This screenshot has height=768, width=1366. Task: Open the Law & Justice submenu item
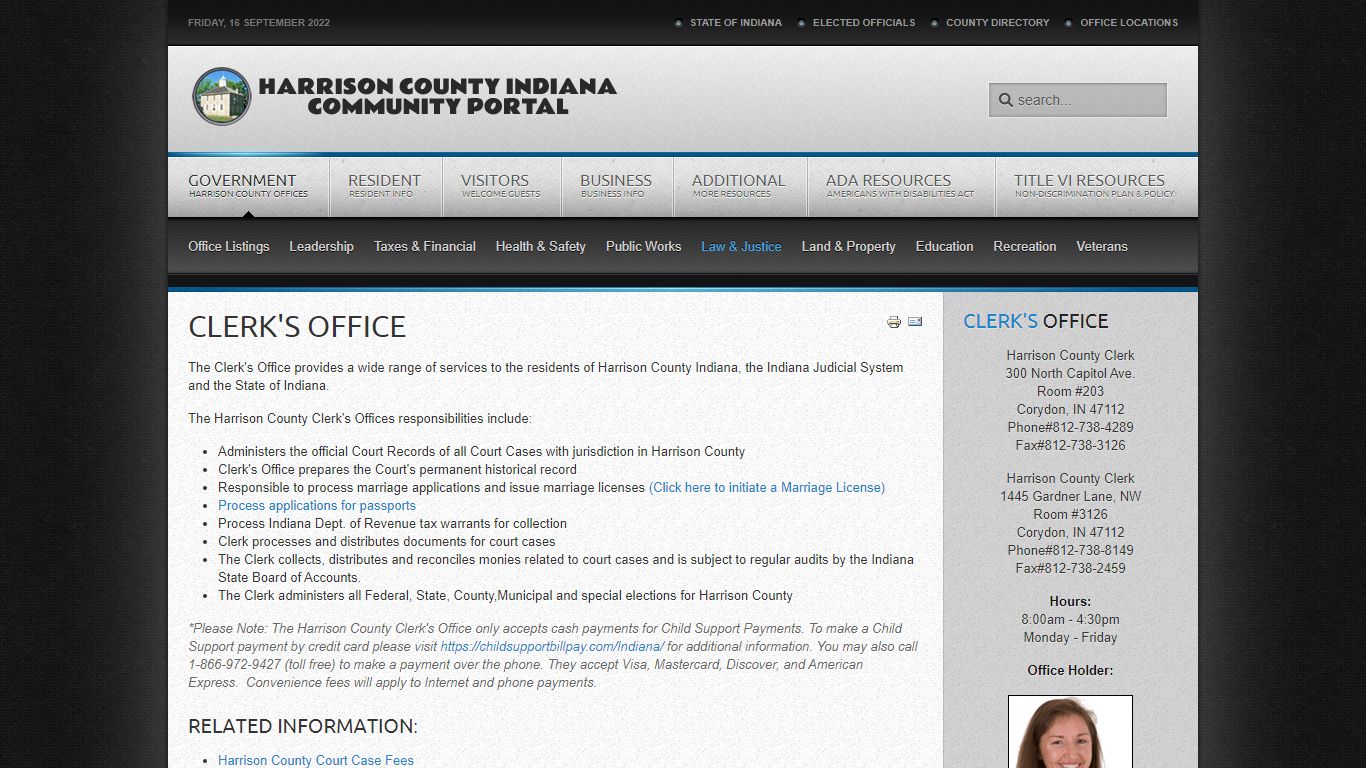pyautogui.click(x=741, y=246)
